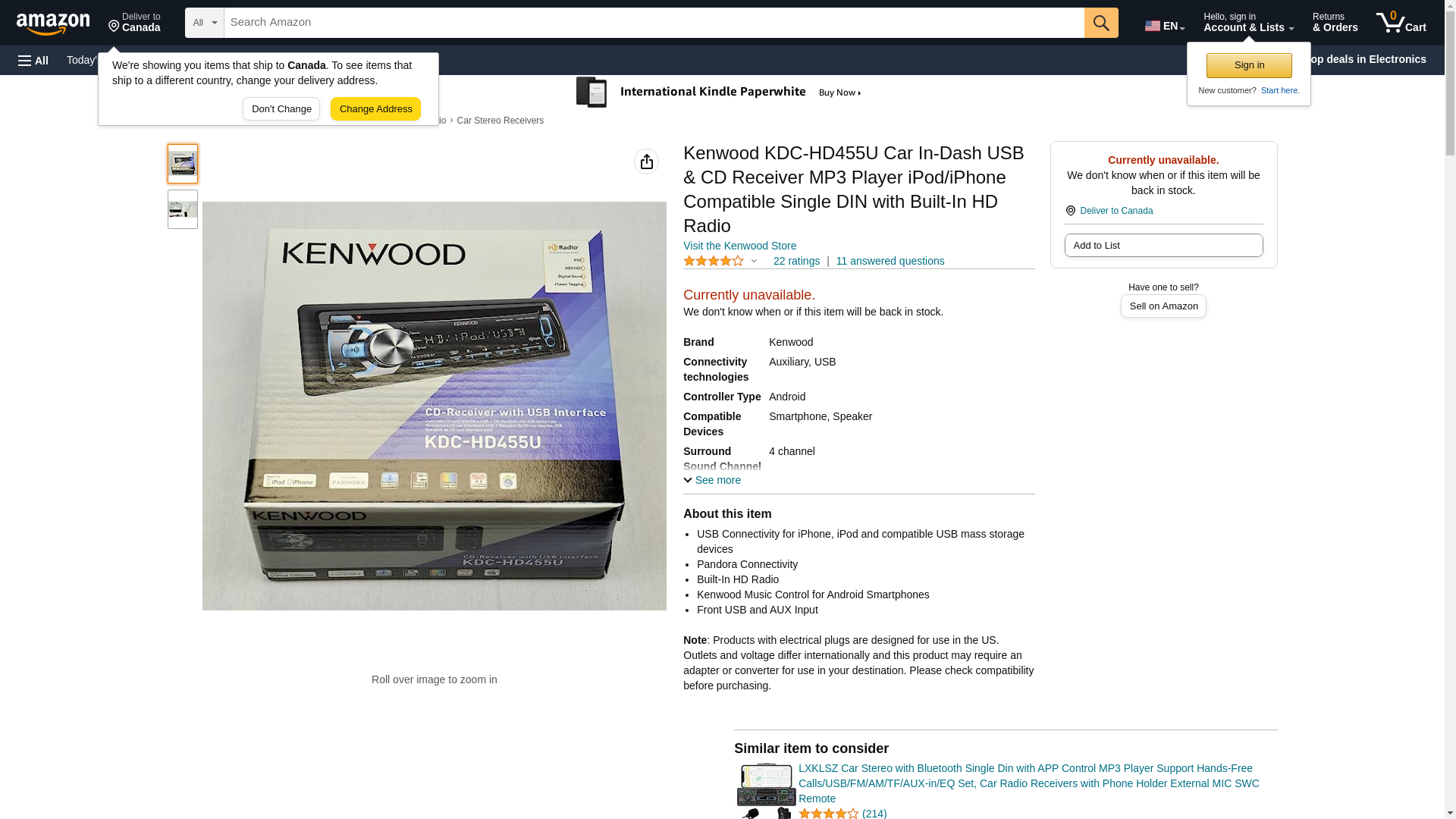Open the search category All dropdown
Screen dimensions: 1456x819
pyautogui.click(x=204, y=23)
